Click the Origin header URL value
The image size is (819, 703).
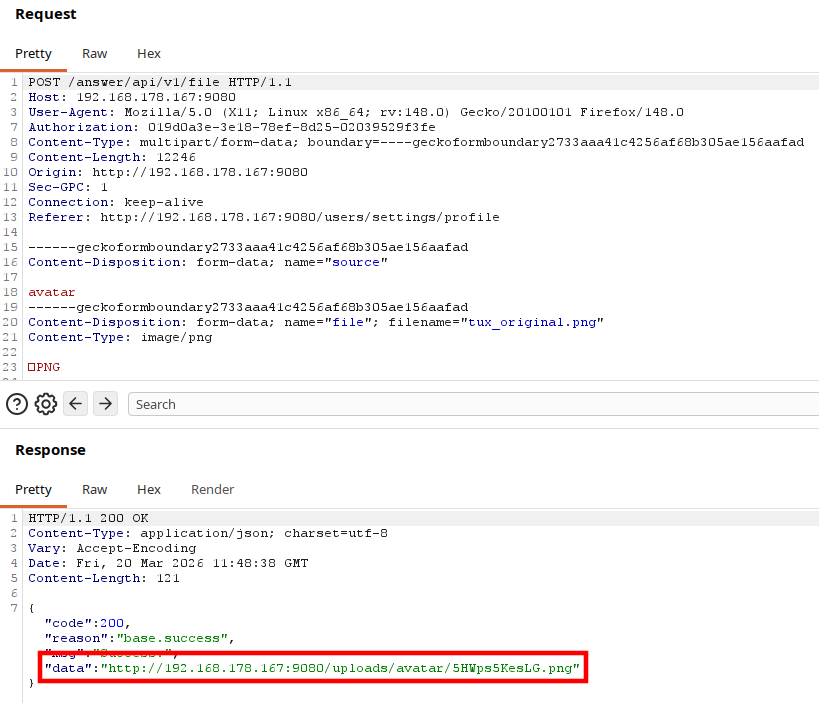(x=200, y=172)
